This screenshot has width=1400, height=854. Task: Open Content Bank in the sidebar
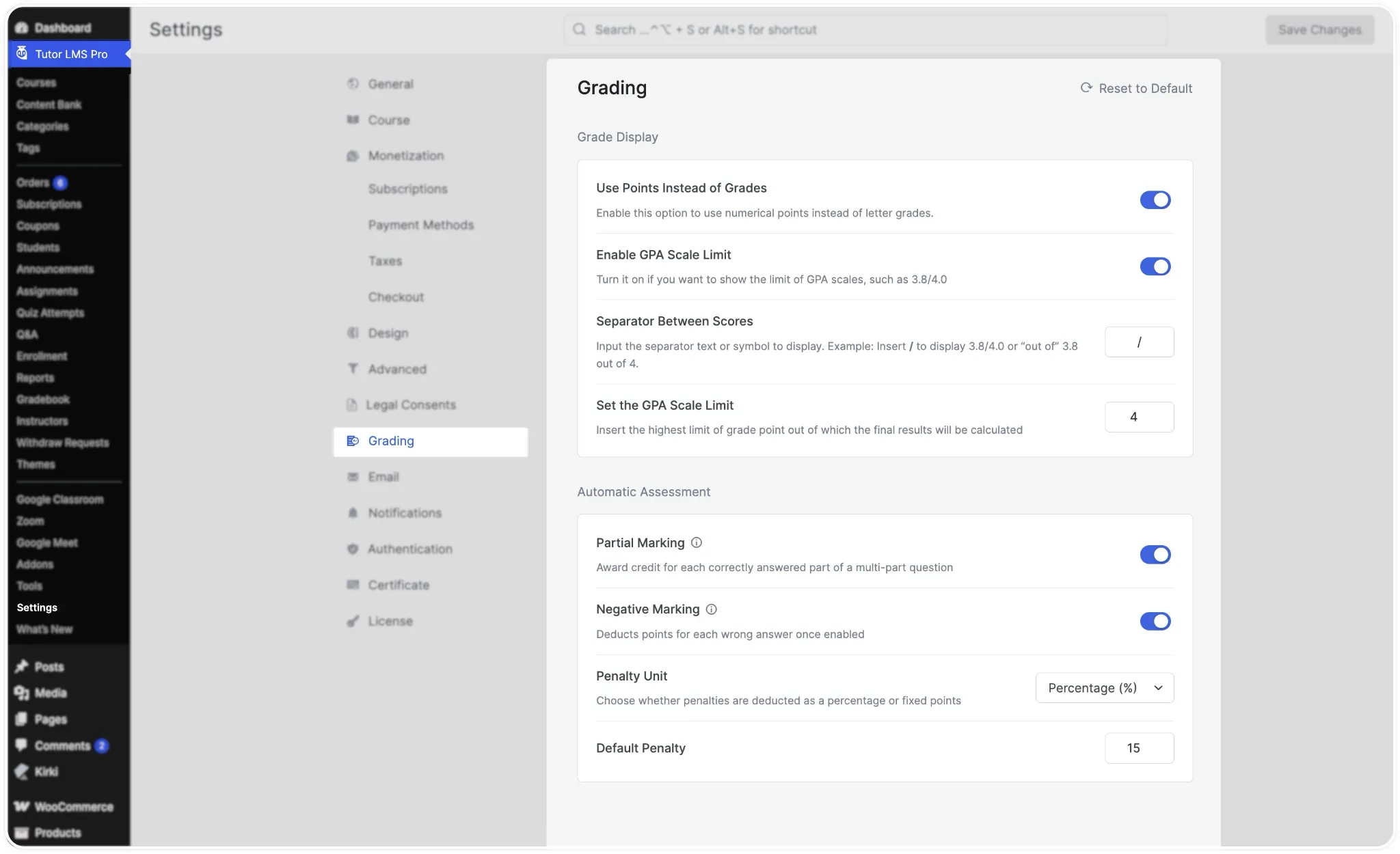49,105
